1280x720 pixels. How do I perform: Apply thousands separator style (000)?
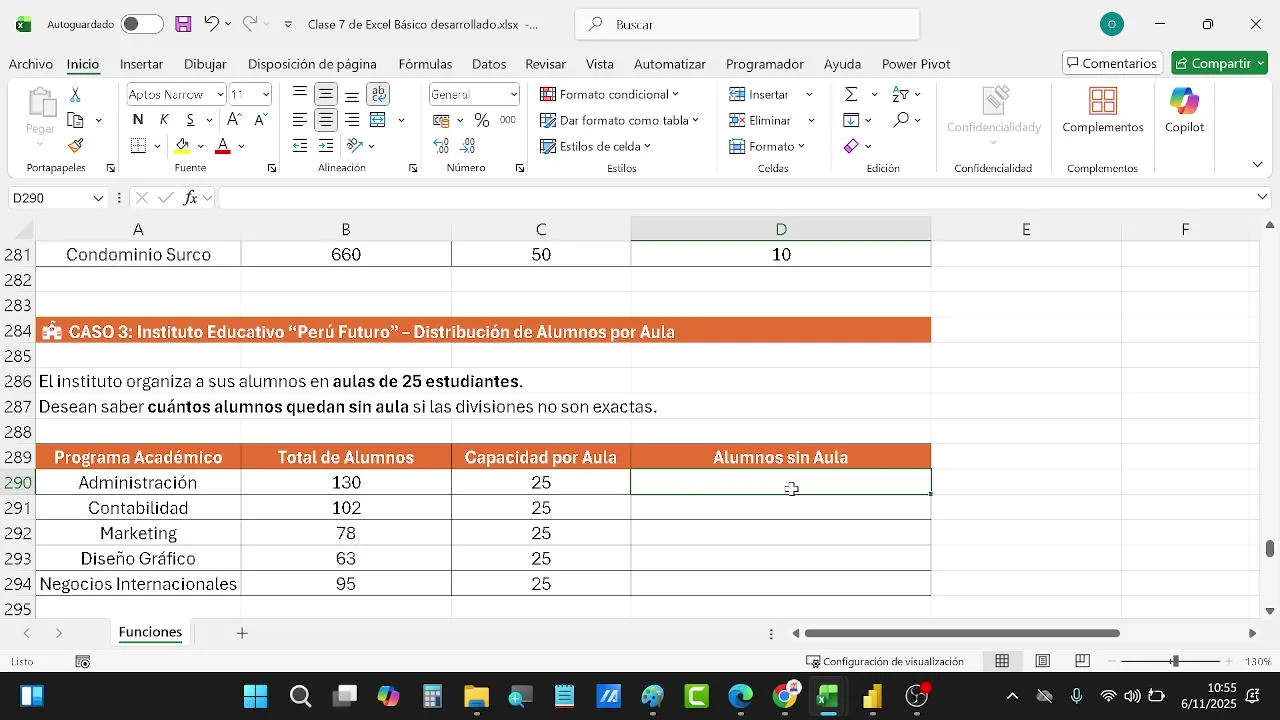tap(508, 120)
